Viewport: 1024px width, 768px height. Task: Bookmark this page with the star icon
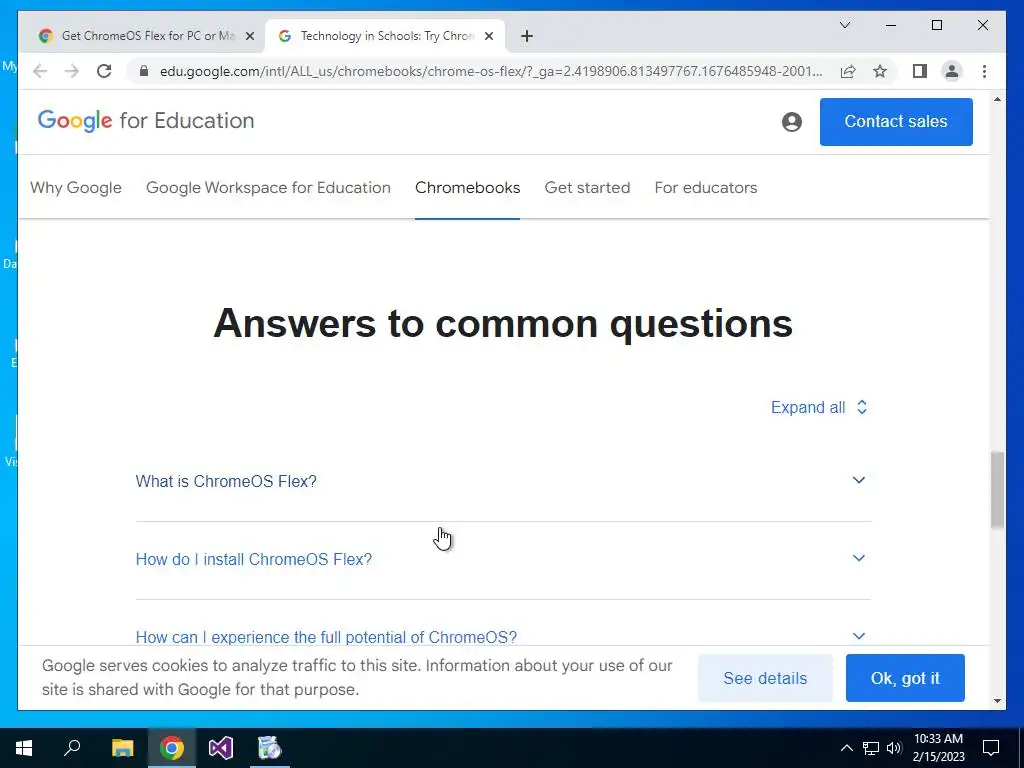click(880, 71)
